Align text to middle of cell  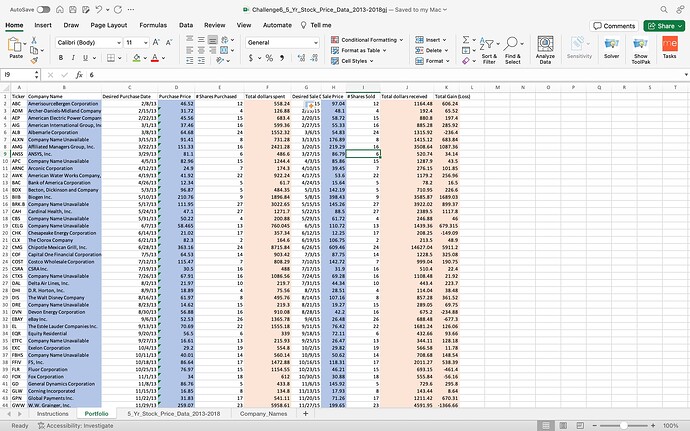tap(201, 40)
